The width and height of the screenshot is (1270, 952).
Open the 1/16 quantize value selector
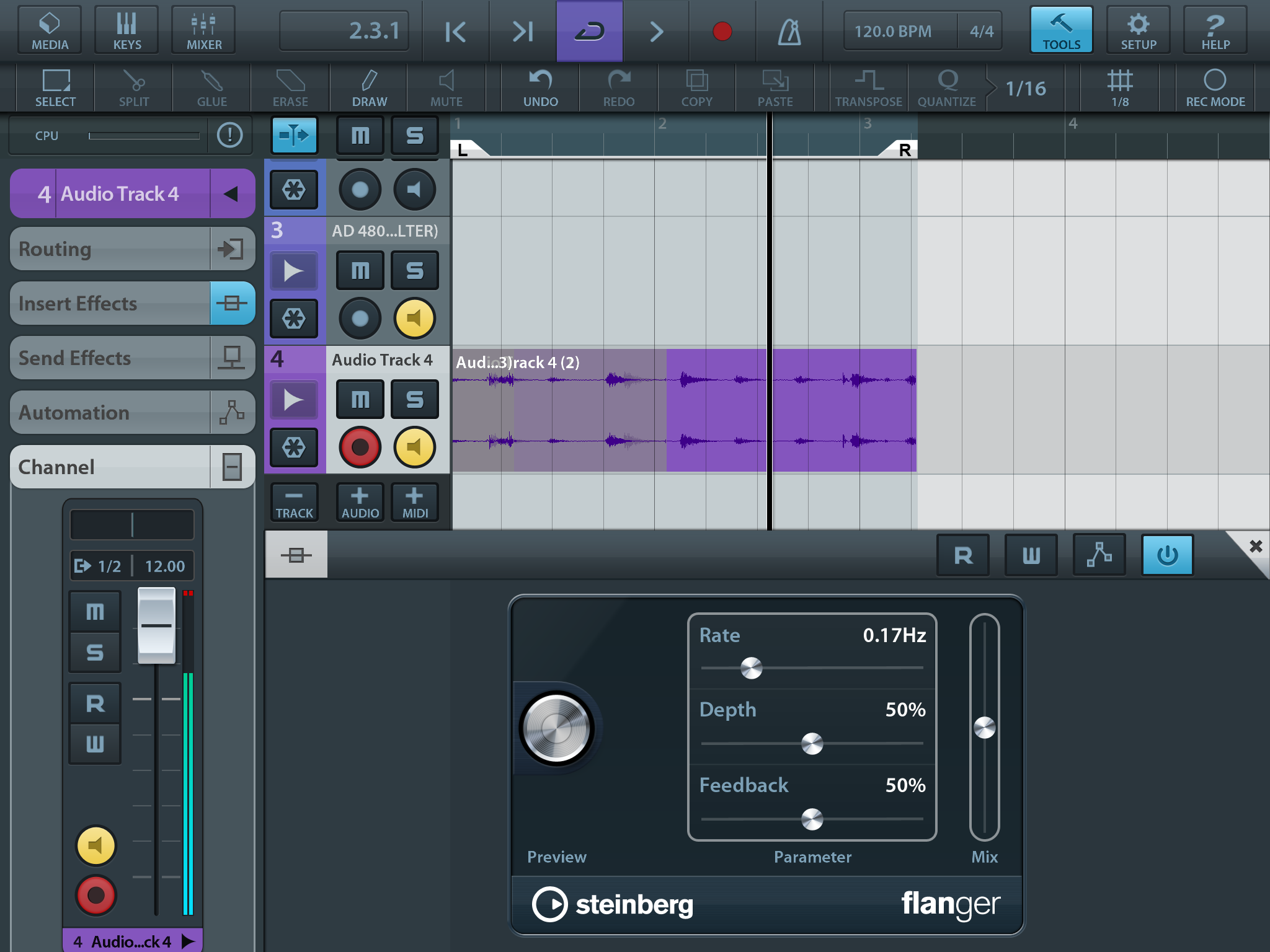1026,88
